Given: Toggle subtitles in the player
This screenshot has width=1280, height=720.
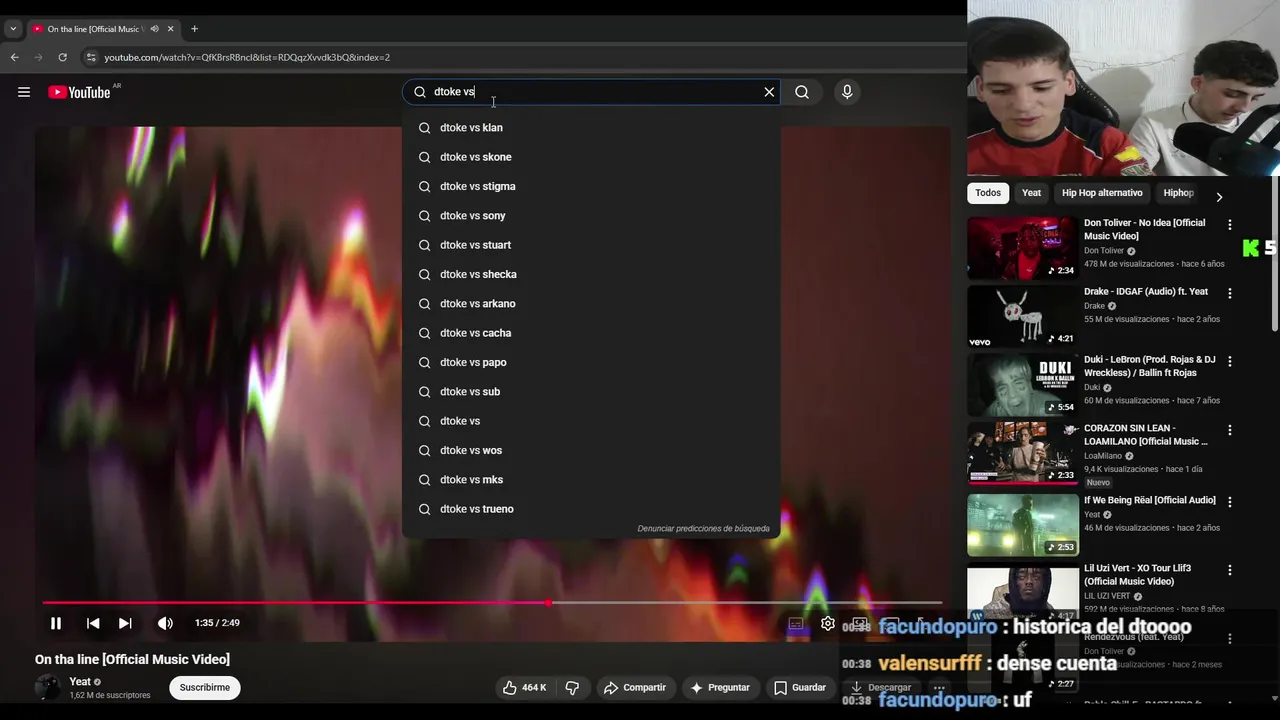Looking at the screenshot, I should [x=796, y=623].
